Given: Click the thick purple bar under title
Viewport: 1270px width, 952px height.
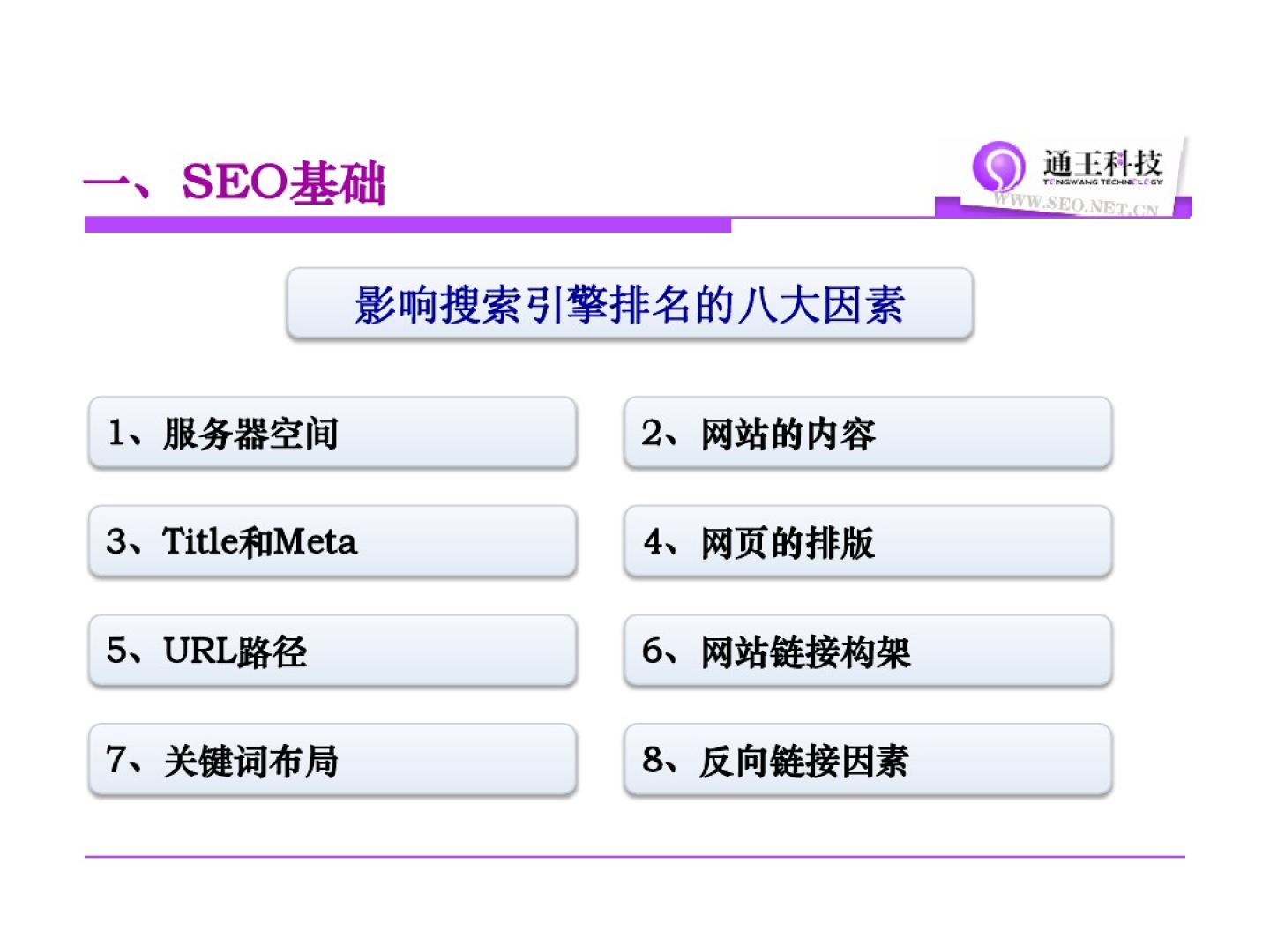Looking at the screenshot, I should coord(407,226).
